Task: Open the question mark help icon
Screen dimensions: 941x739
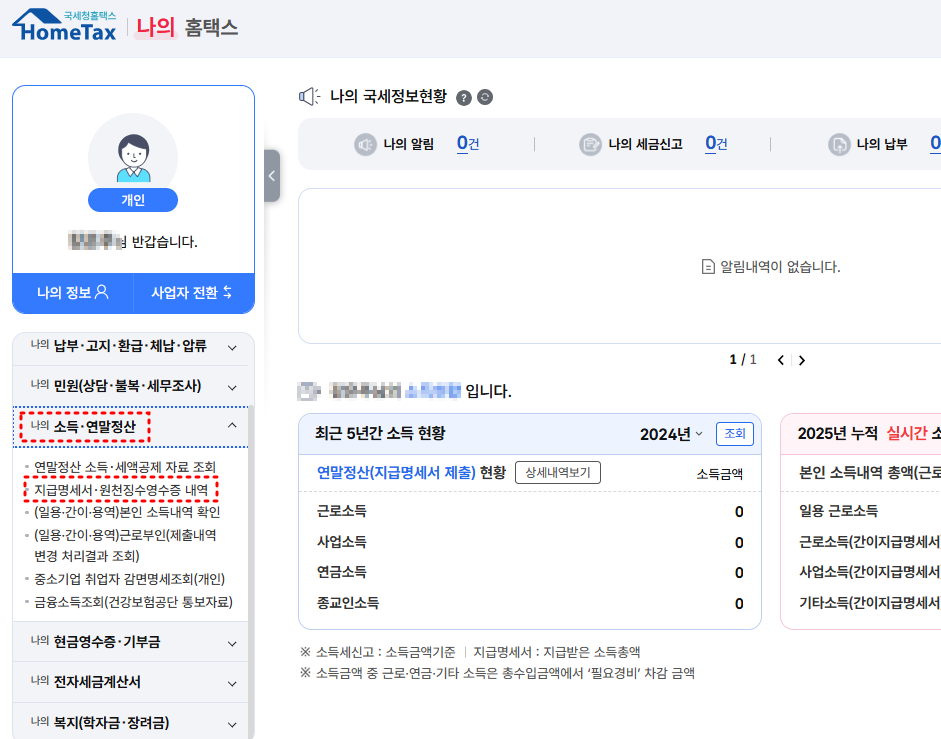Action: (462, 97)
